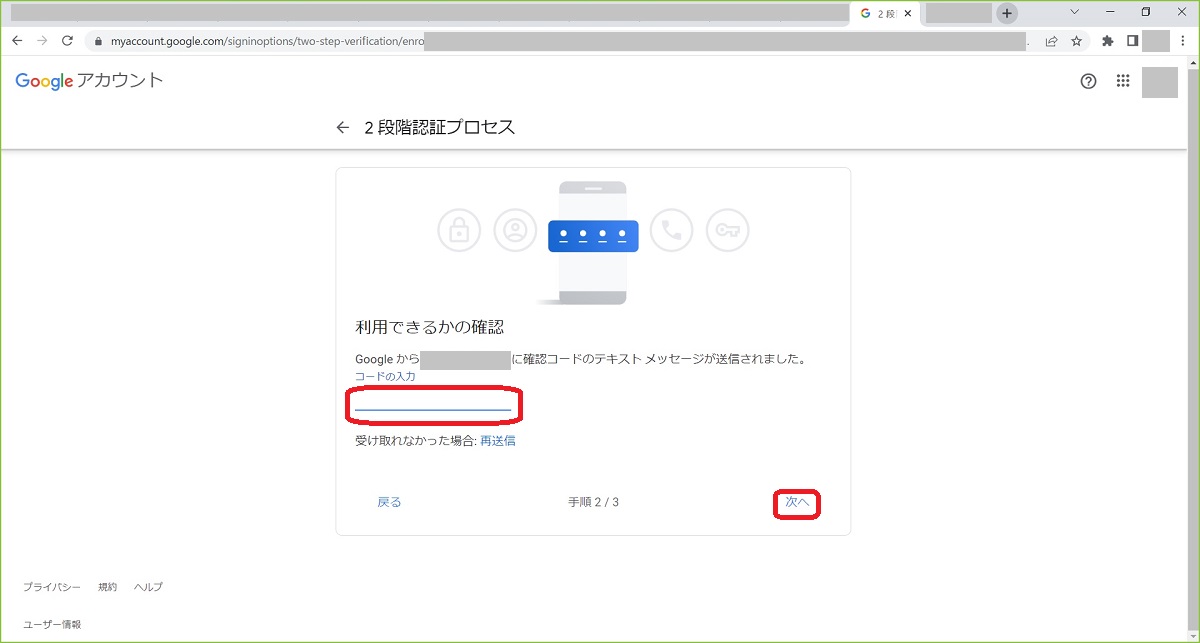Reload the page with the refresh icon
Image resolution: width=1200 pixels, height=643 pixels.
[67, 41]
